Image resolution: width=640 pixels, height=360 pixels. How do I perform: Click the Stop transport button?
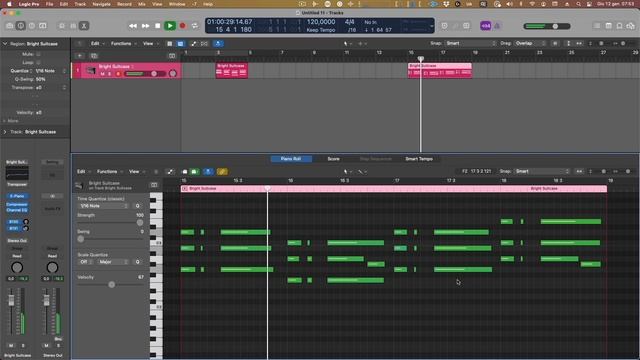click(x=158, y=26)
